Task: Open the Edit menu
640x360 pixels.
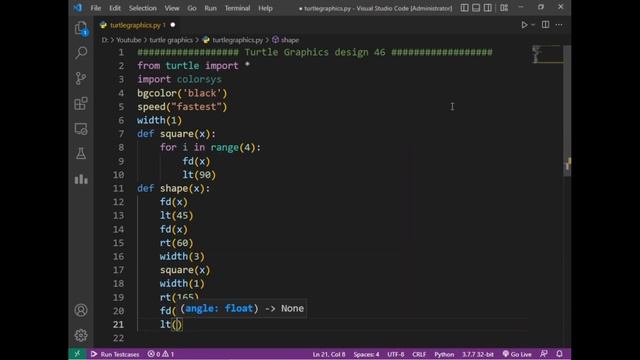Action: tap(115, 8)
